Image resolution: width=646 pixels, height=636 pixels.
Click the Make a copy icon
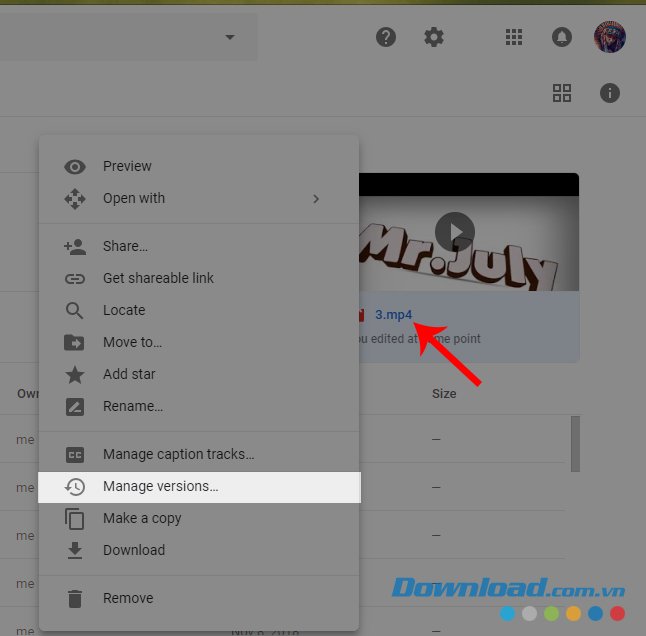[75, 518]
